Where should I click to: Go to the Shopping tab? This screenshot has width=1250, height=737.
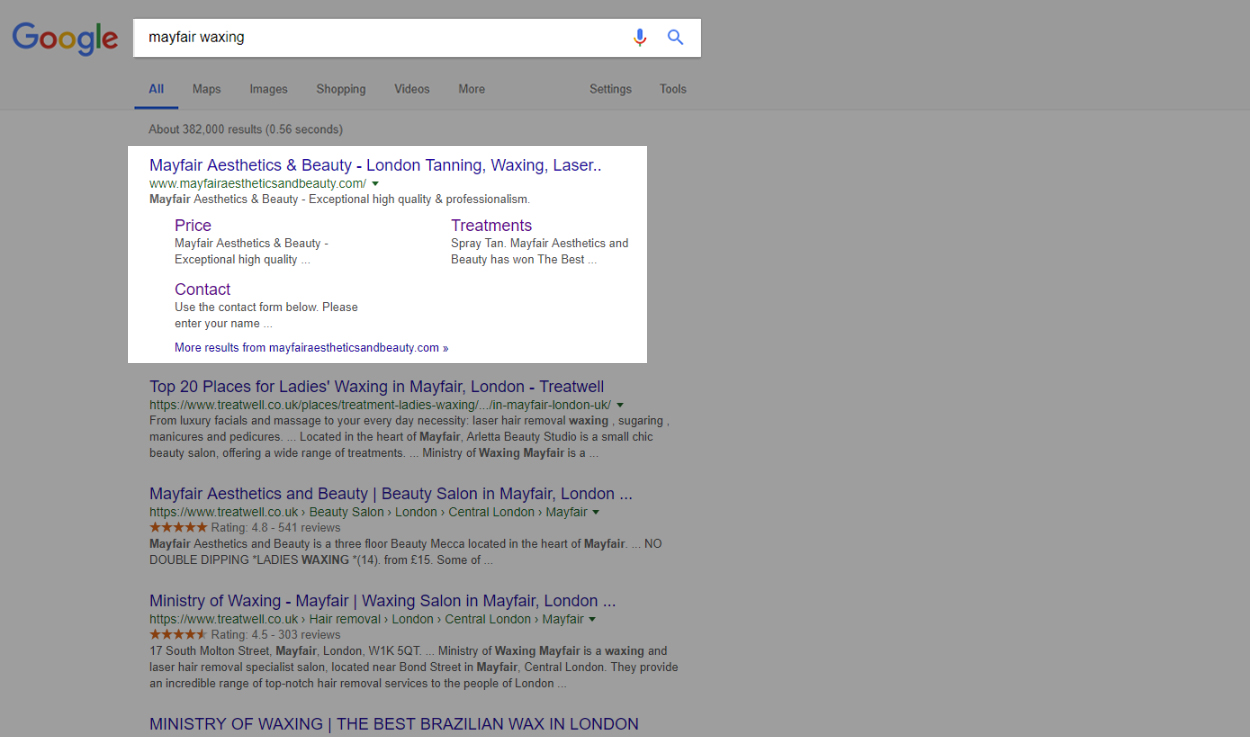[341, 89]
